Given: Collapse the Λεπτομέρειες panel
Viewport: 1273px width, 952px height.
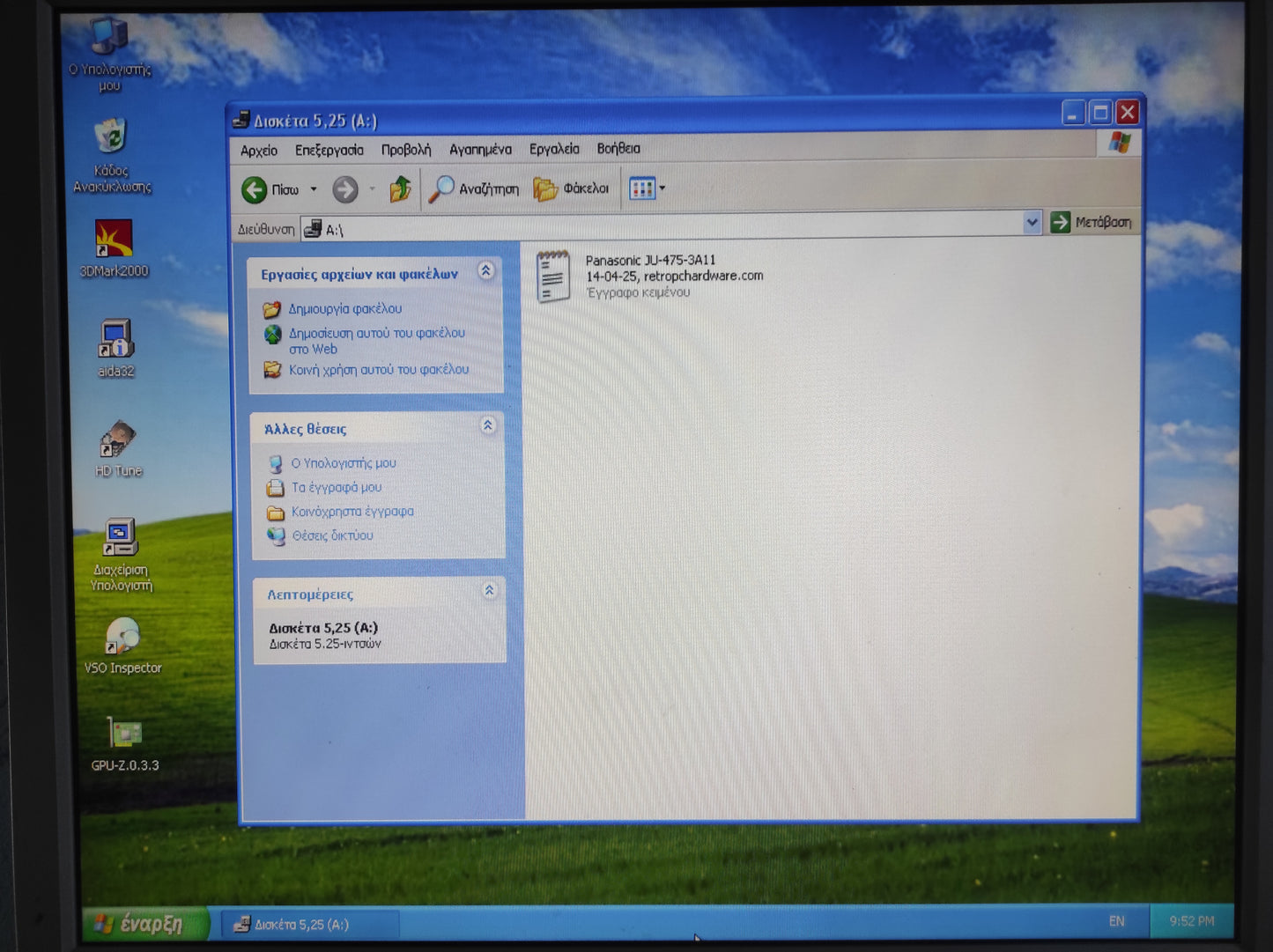Looking at the screenshot, I should tap(489, 591).
